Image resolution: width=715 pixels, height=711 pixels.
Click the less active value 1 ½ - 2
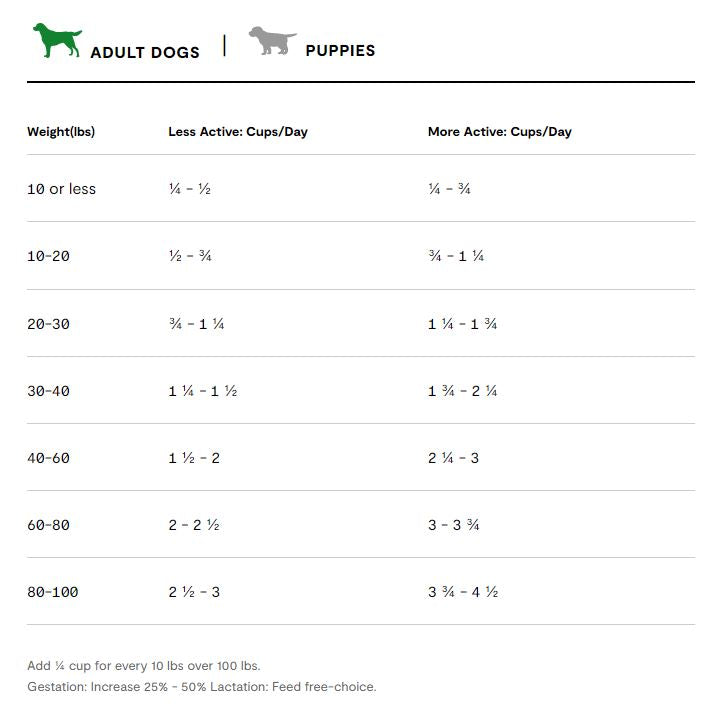(x=194, y=458)
